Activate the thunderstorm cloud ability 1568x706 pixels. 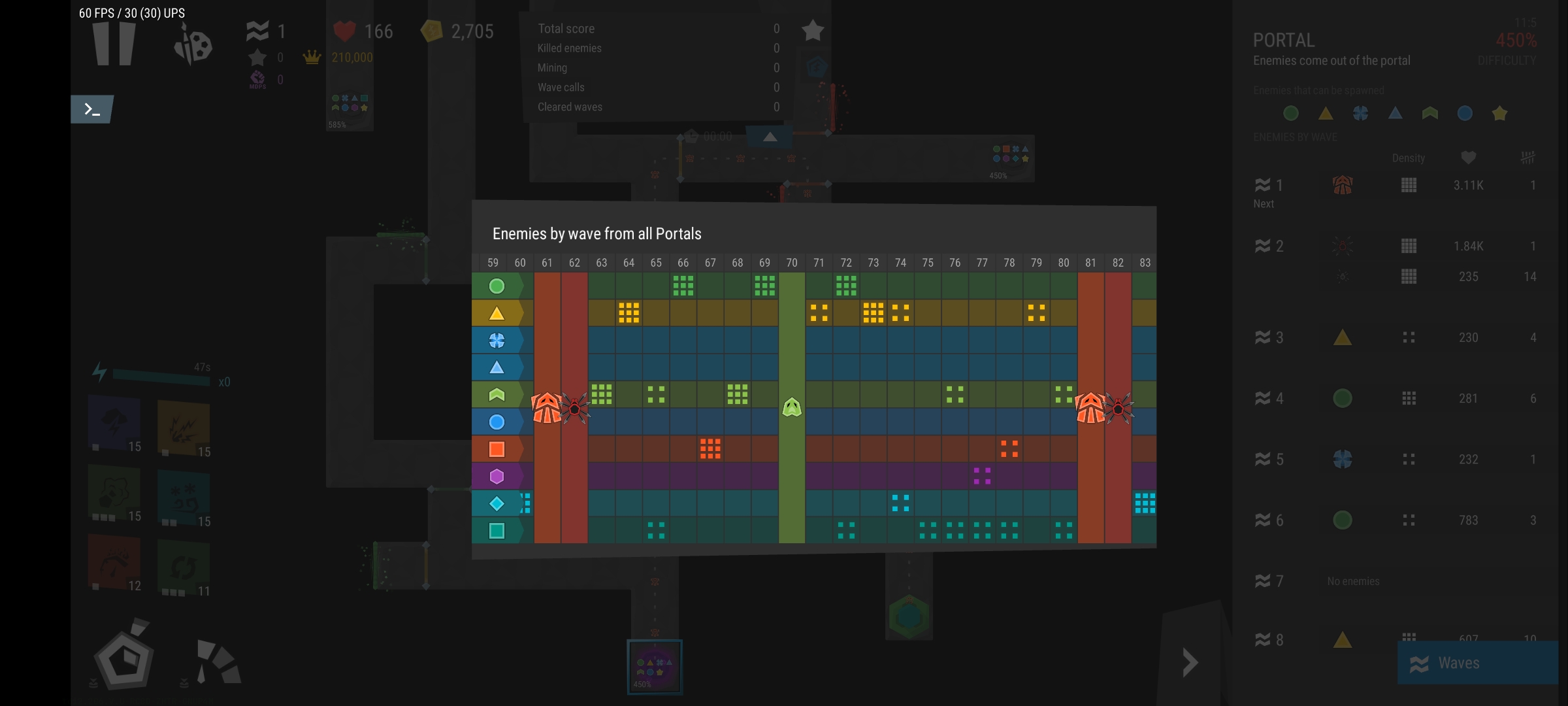[114, 423]
